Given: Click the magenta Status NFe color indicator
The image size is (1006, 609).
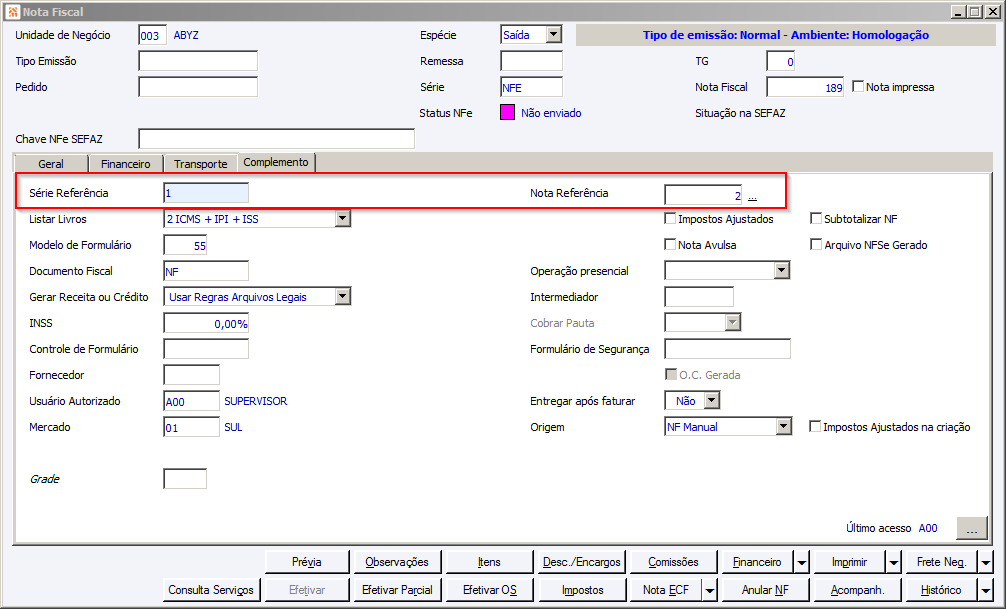Looking at the screenshot, I should point(507,113).
